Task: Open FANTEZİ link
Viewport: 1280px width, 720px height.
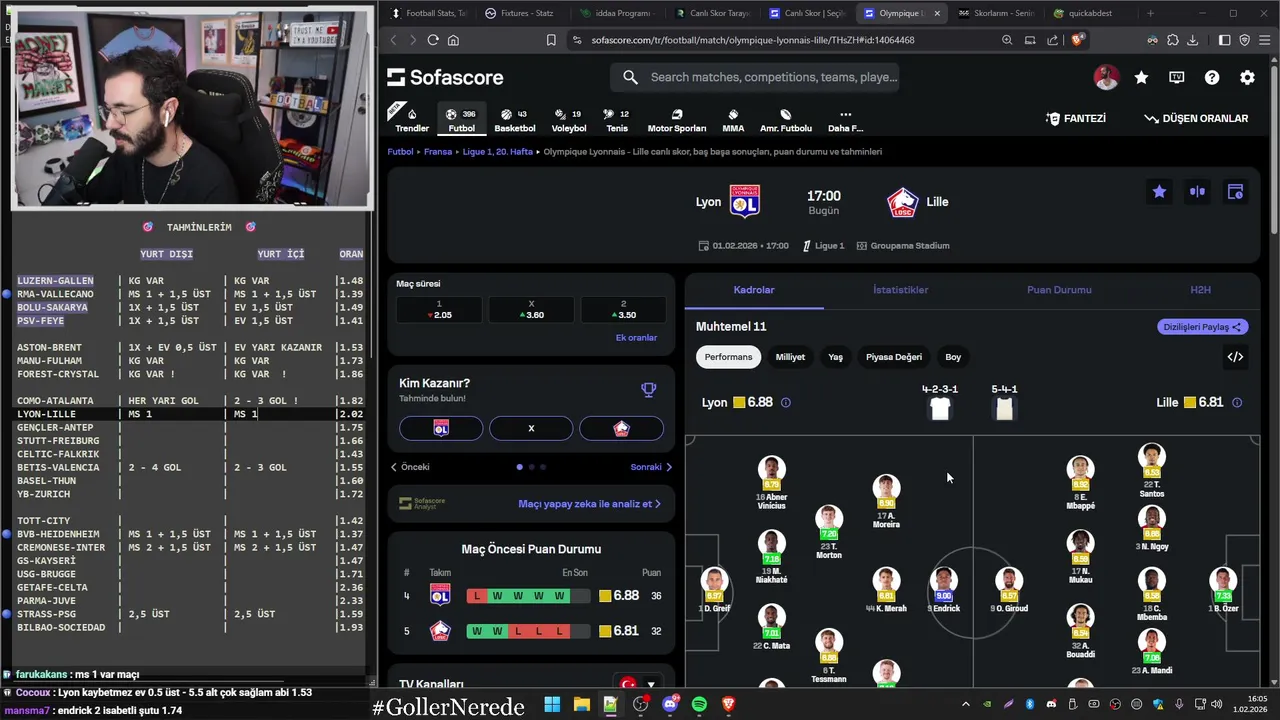Action: 1076,118
